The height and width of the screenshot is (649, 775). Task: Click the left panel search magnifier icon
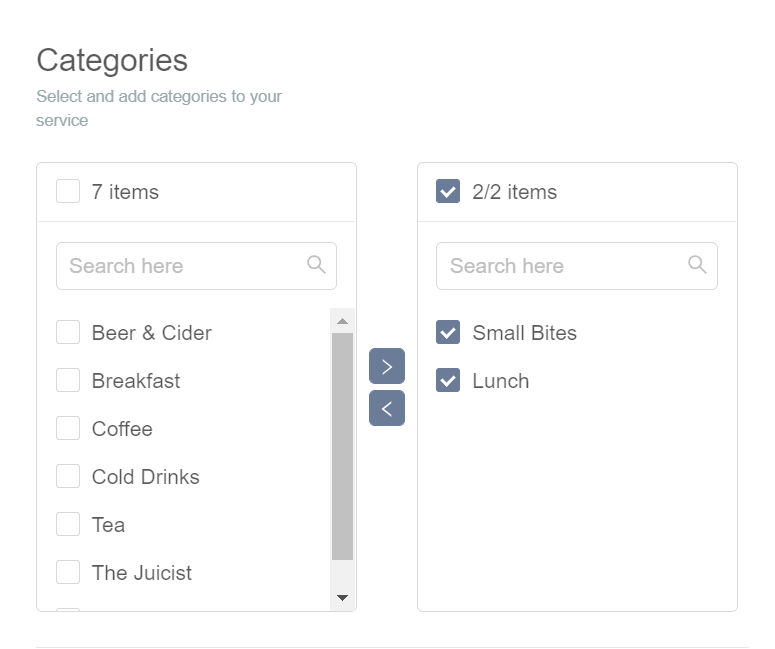pos(316,264)
